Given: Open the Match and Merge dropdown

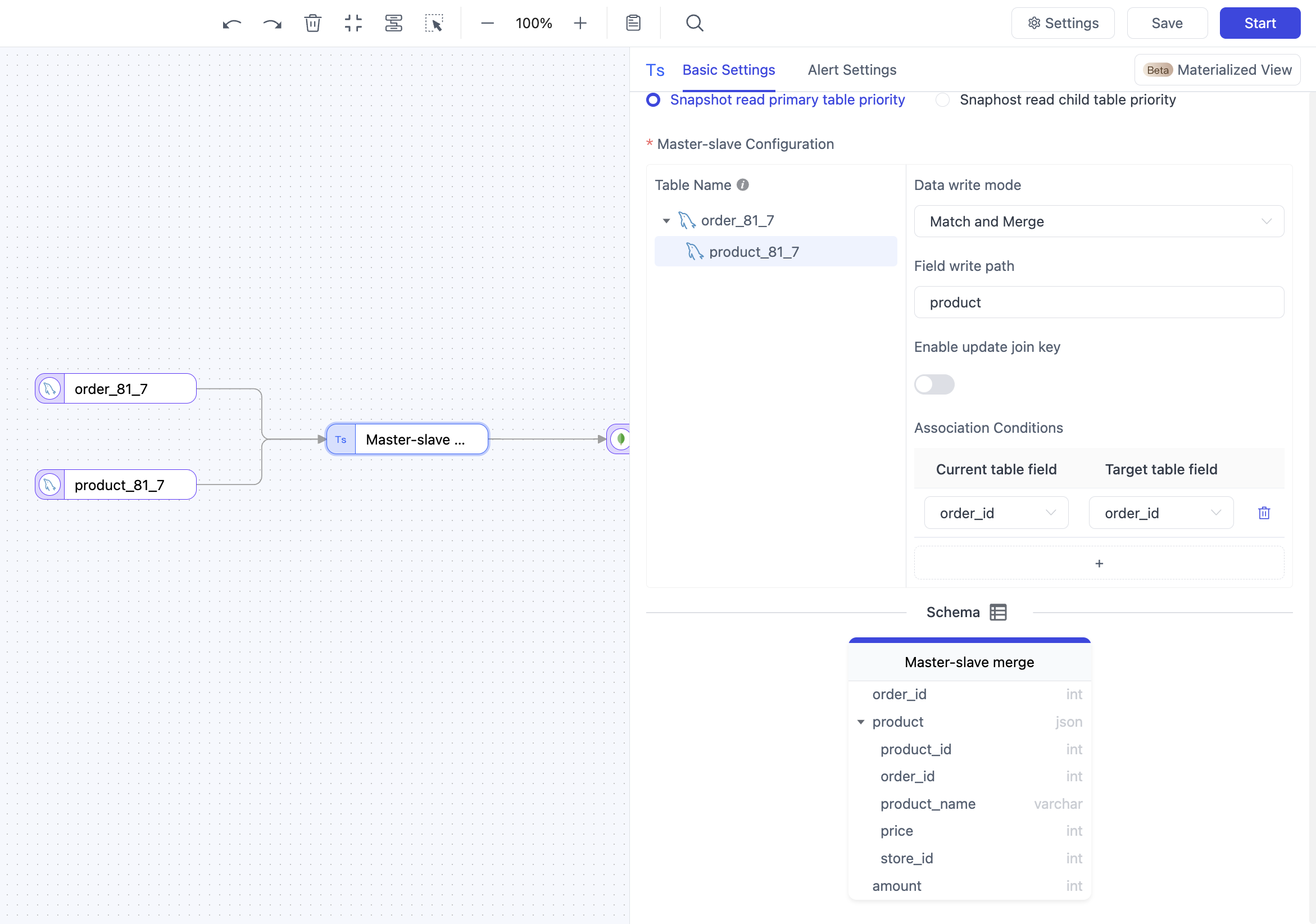Looking at the screenshot, I should click(1098, 221).
